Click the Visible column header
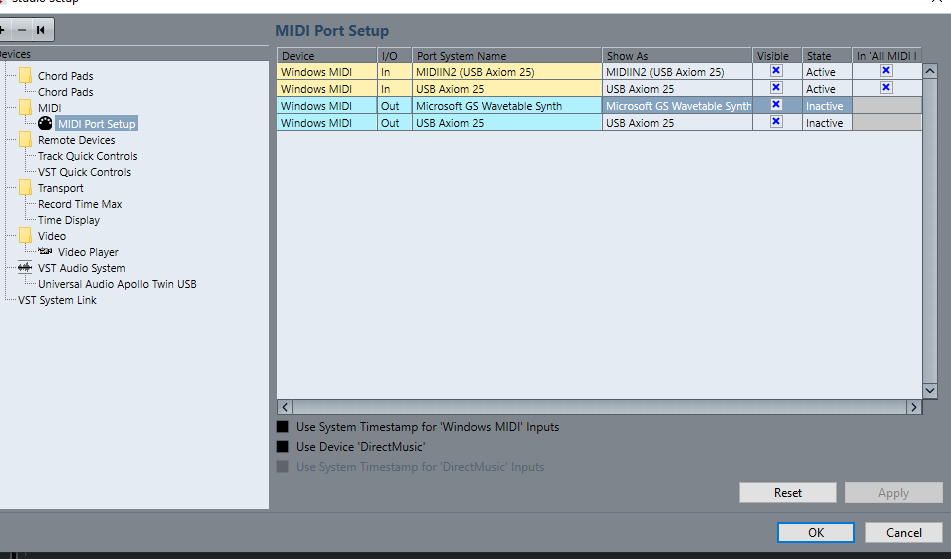The height and width of the screenshot is (559, 951). tap(777, 56)
